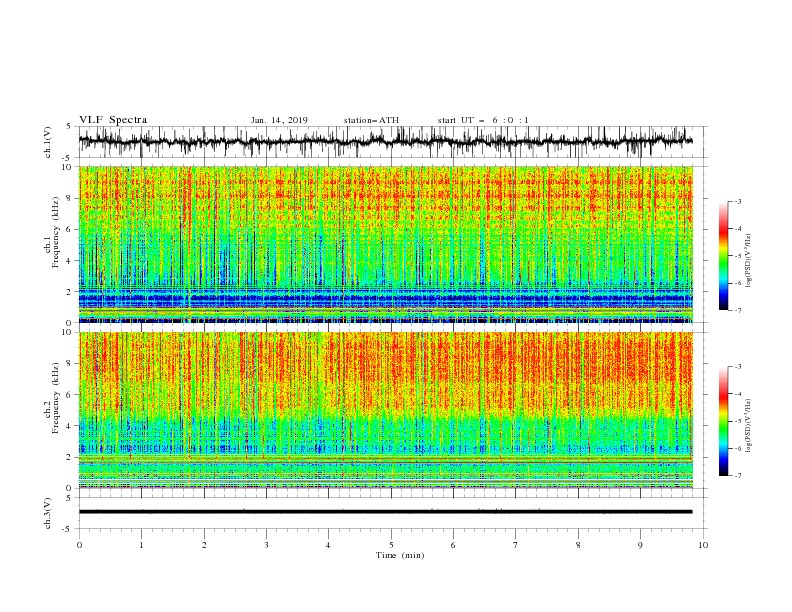Click the ch.2 spectrogram color scale bar
The image size is (792, 612).
723,421
